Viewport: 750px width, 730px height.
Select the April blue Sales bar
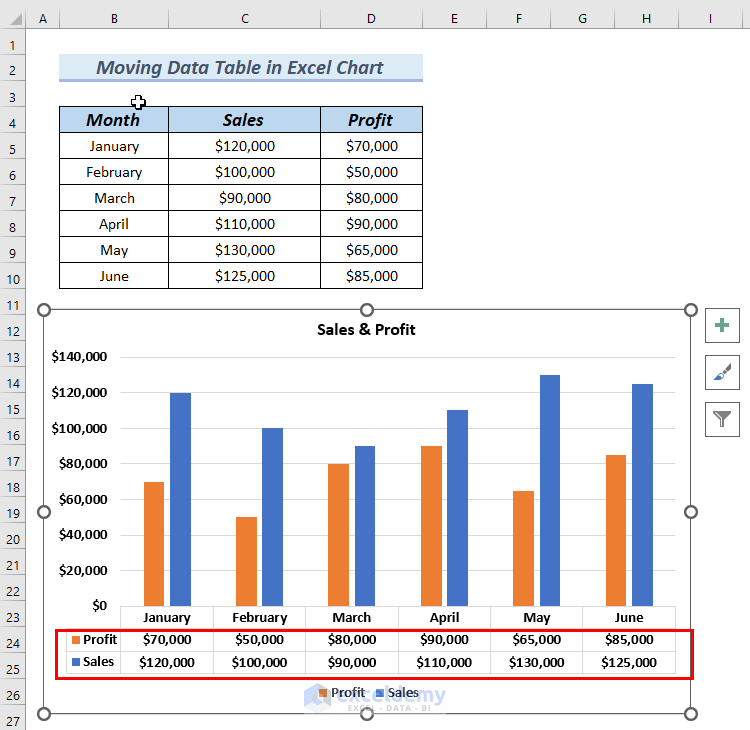pos(457,508)
